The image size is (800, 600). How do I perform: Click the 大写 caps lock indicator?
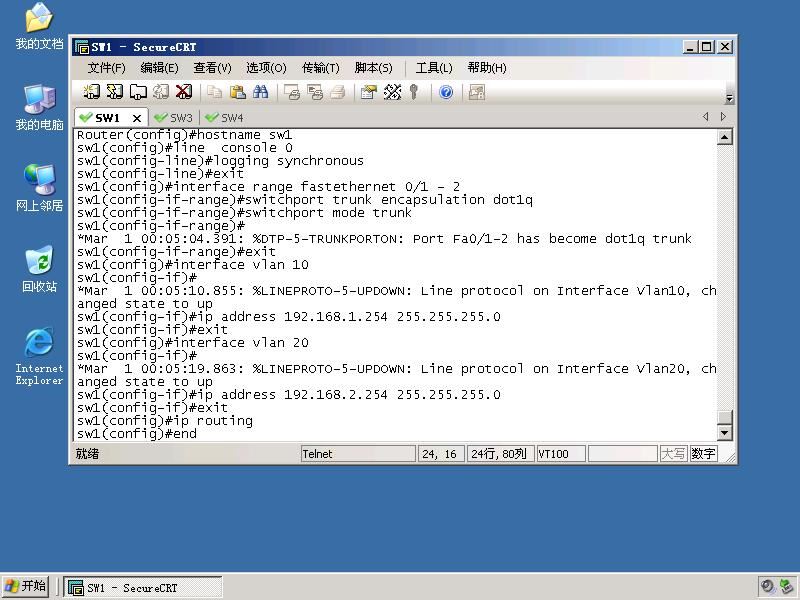(673, 454)
